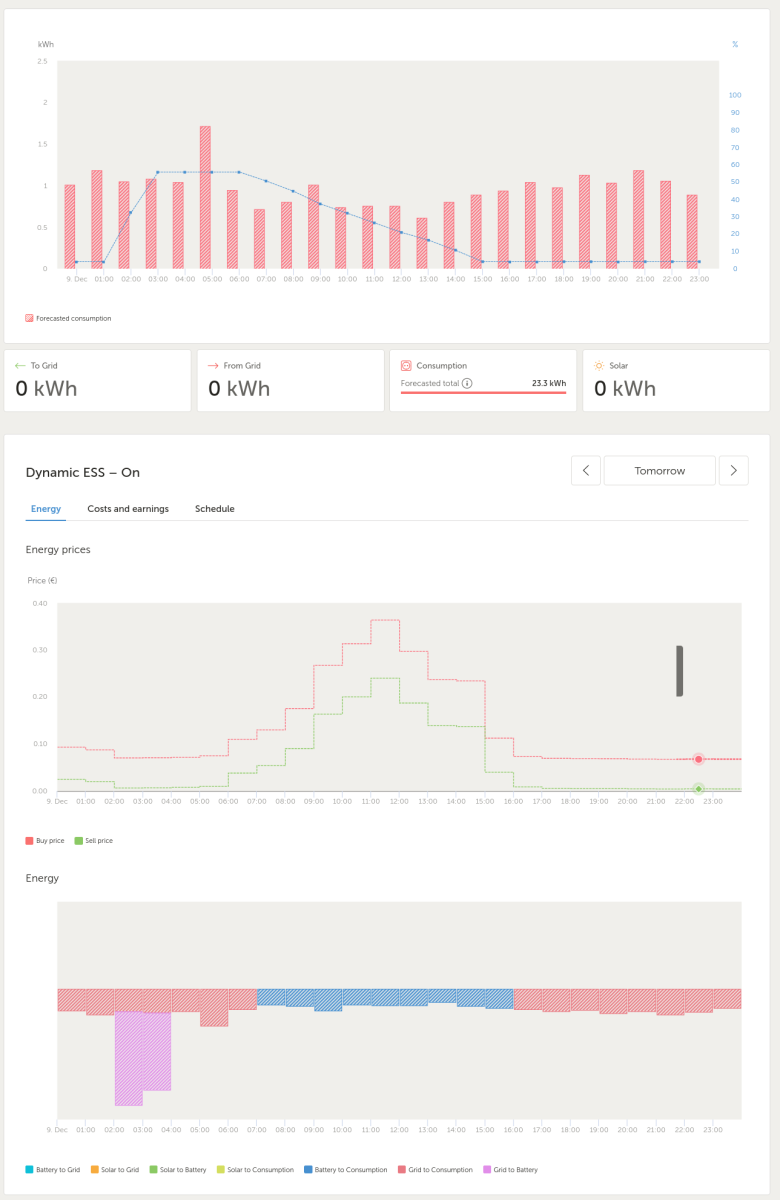Go to next day with right chevron
The image size is (780, 1200).
734,471
